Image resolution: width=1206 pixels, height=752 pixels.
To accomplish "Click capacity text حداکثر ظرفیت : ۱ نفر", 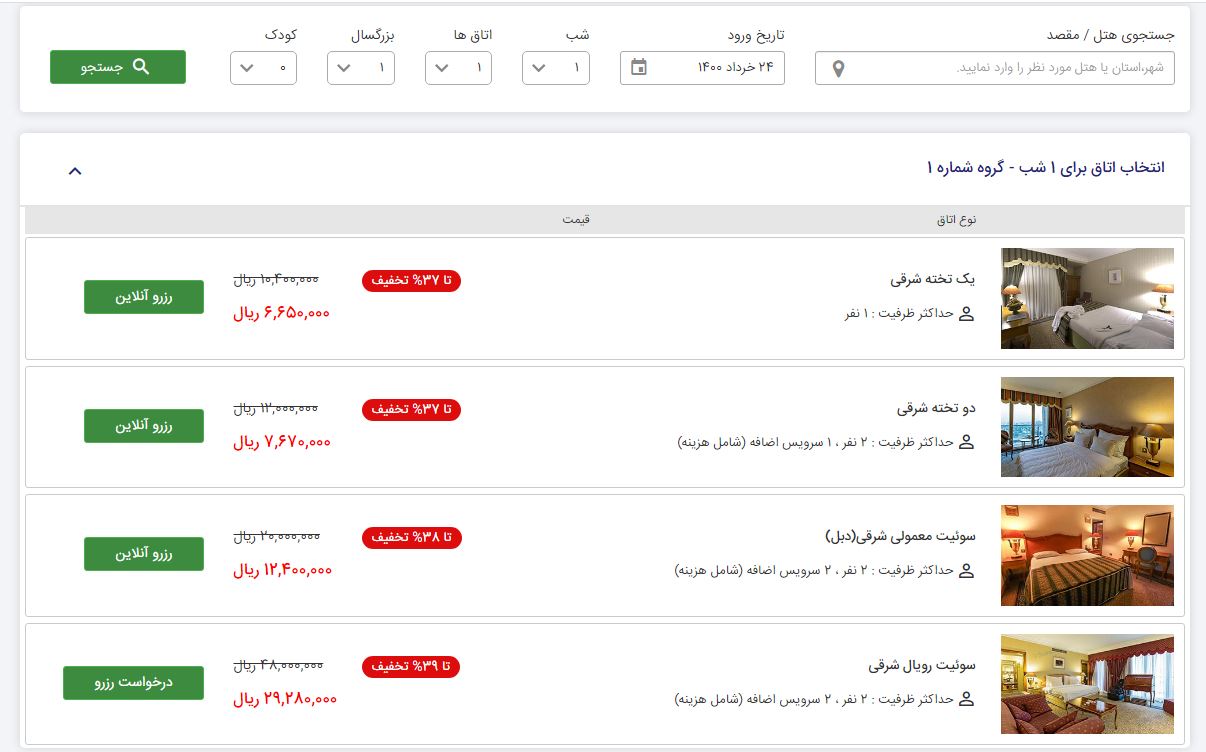I will click(899, 313).
